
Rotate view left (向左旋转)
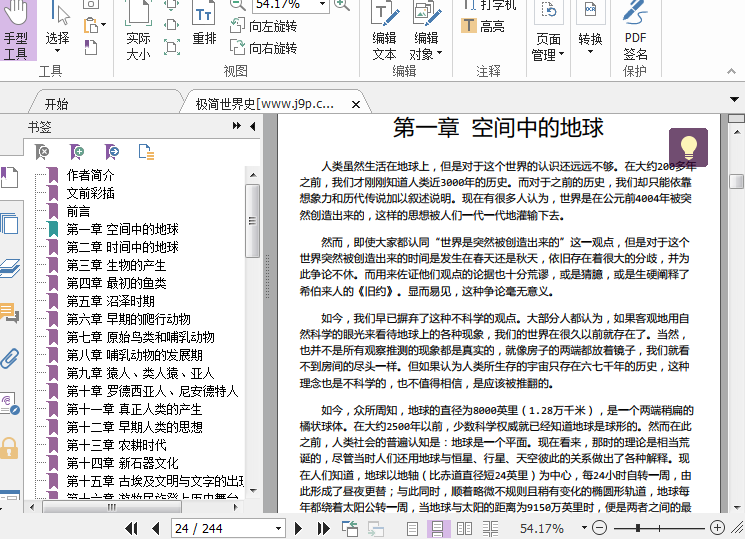(x=264, y=26)
